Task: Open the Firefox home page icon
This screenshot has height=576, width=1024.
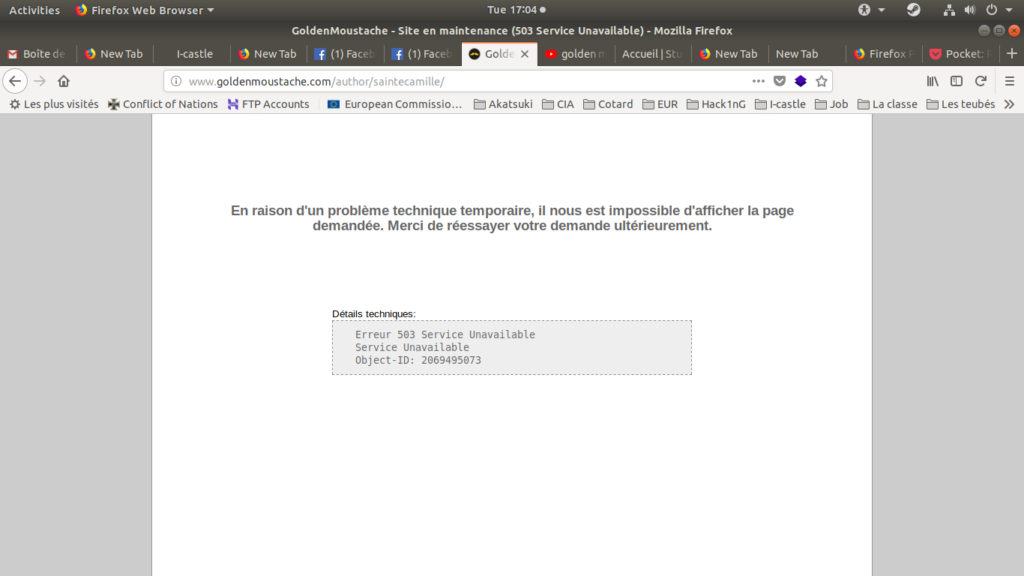Action: pos(63,81)
